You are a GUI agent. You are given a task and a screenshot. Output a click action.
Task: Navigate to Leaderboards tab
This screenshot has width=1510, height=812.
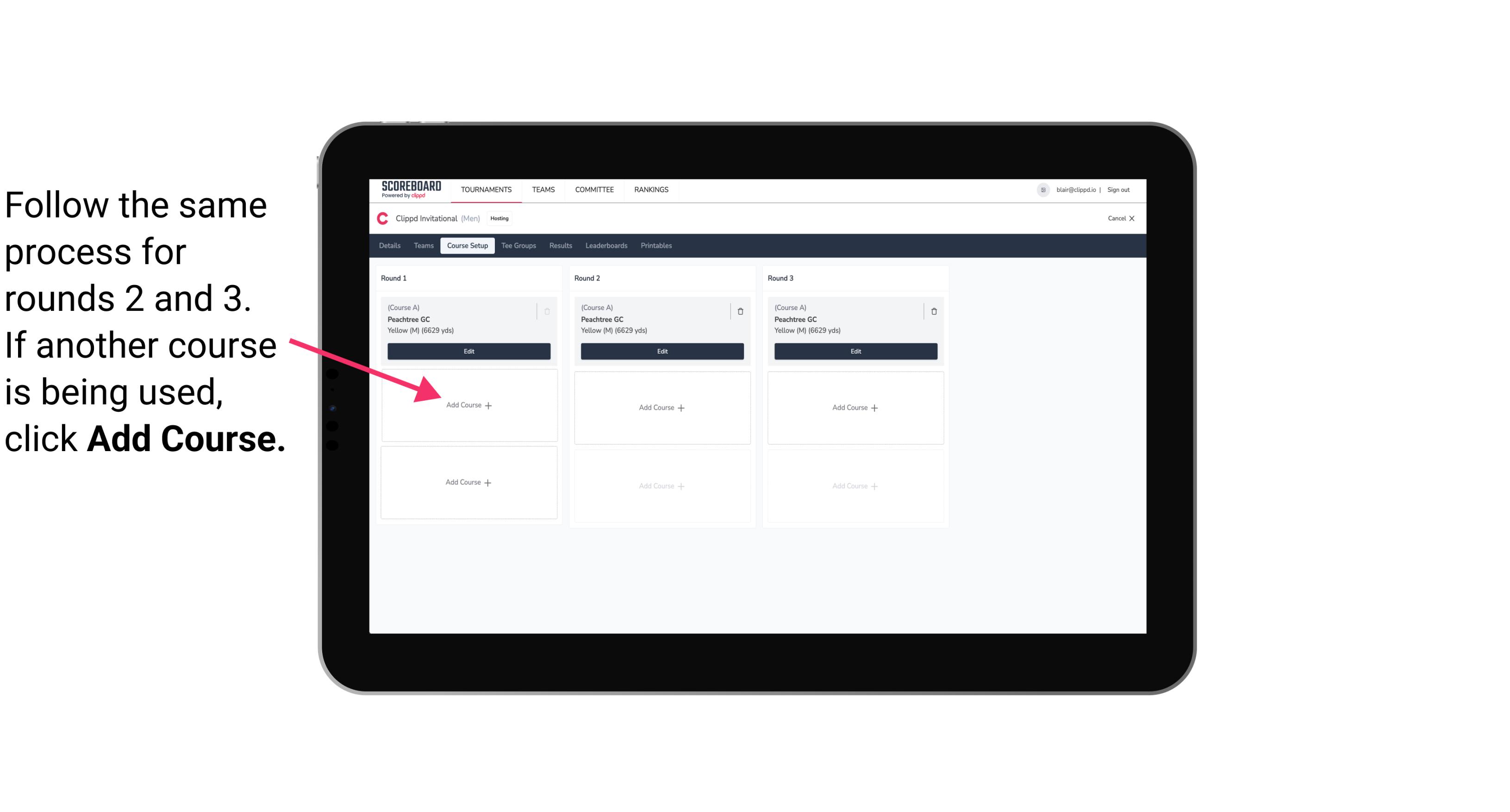pos(605,245)
